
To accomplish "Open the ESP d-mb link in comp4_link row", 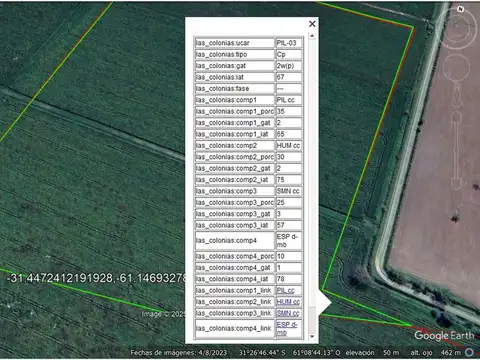I will click(x=287, y=328).
